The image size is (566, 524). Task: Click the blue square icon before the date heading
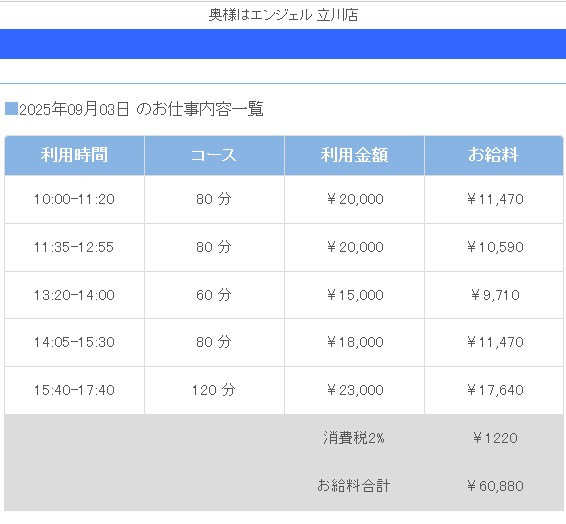point(11,109)
